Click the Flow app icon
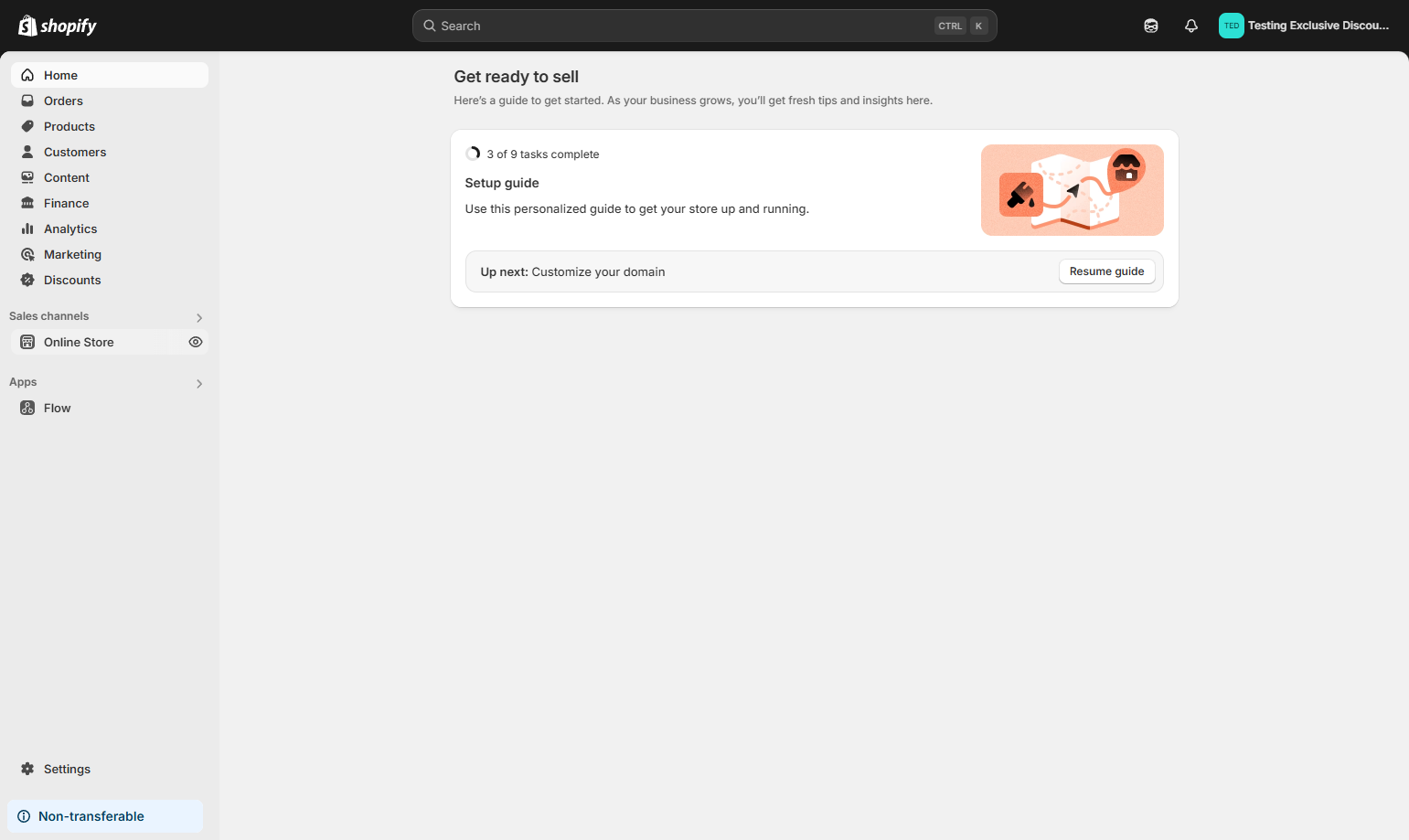The image size is (1409, 840). click(x=27, y=408)
